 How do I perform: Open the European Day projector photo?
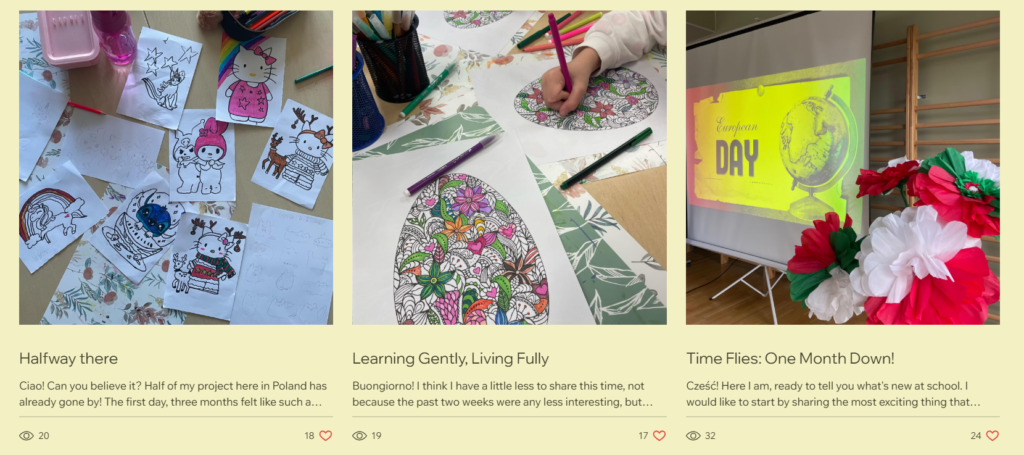842,167
